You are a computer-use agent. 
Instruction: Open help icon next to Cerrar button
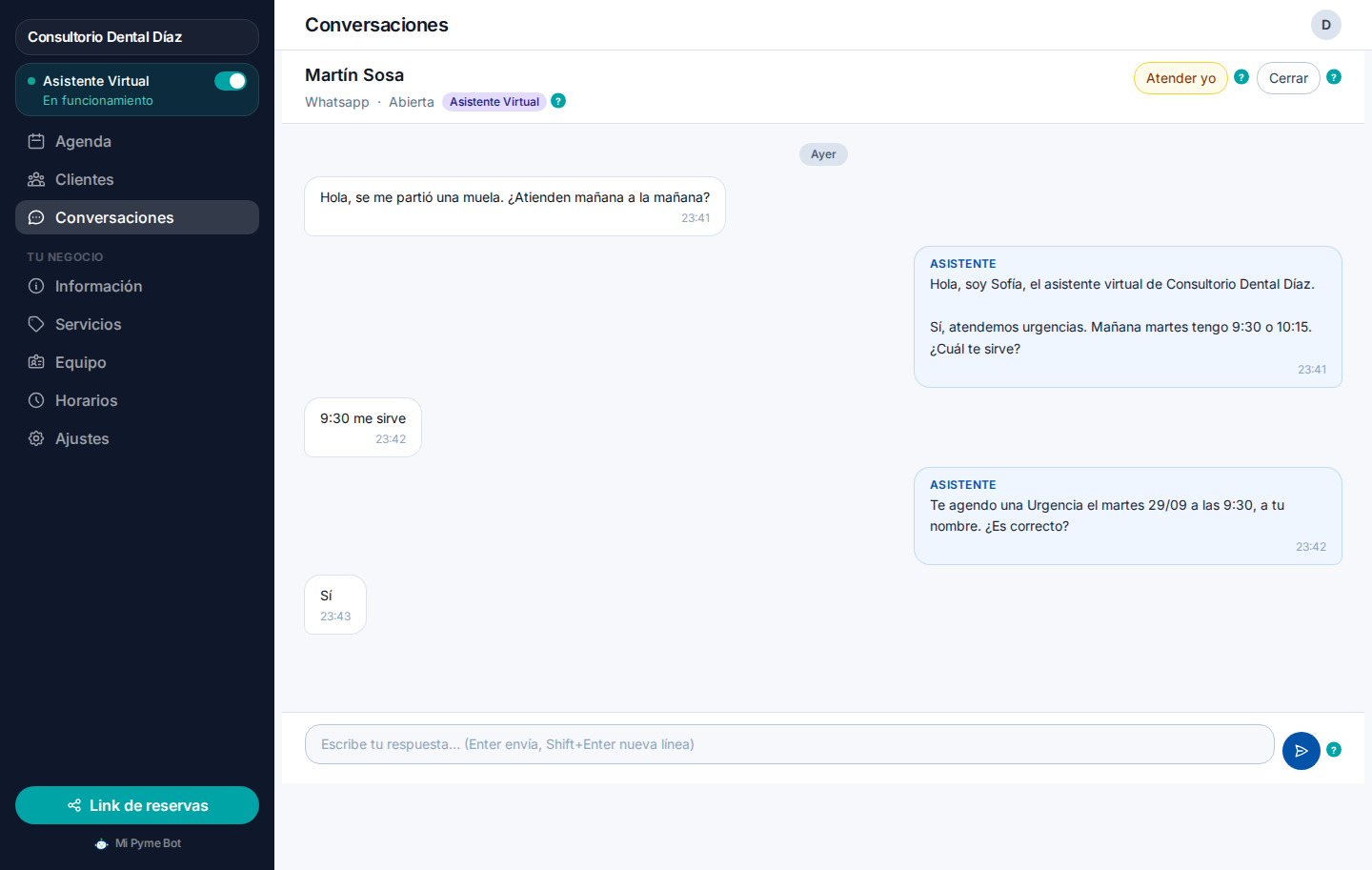pos(1334,77)
